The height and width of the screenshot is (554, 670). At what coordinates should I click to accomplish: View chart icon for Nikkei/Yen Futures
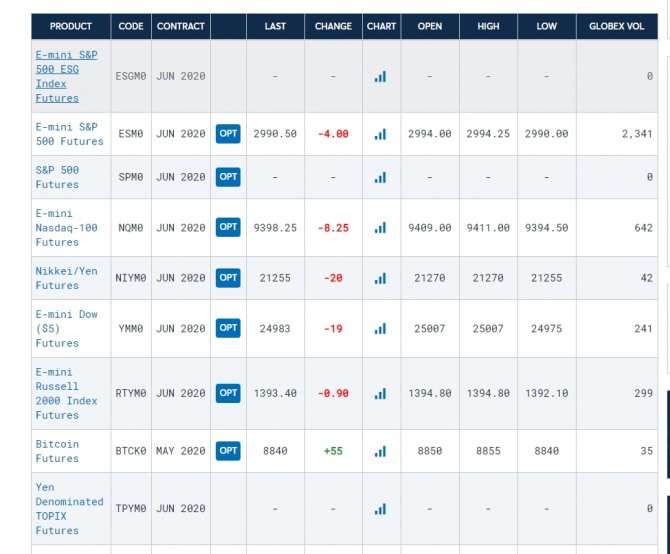pos(380,278)
